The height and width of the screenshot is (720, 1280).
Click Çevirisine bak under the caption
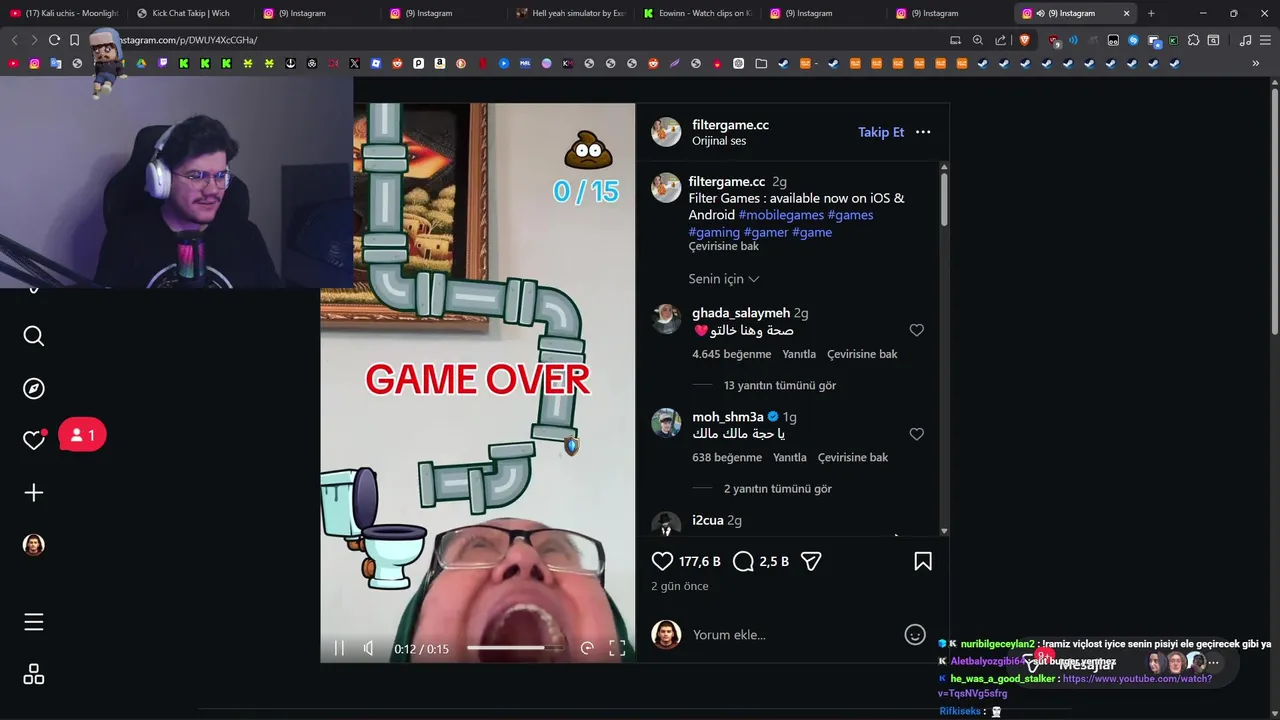point(724,246)
